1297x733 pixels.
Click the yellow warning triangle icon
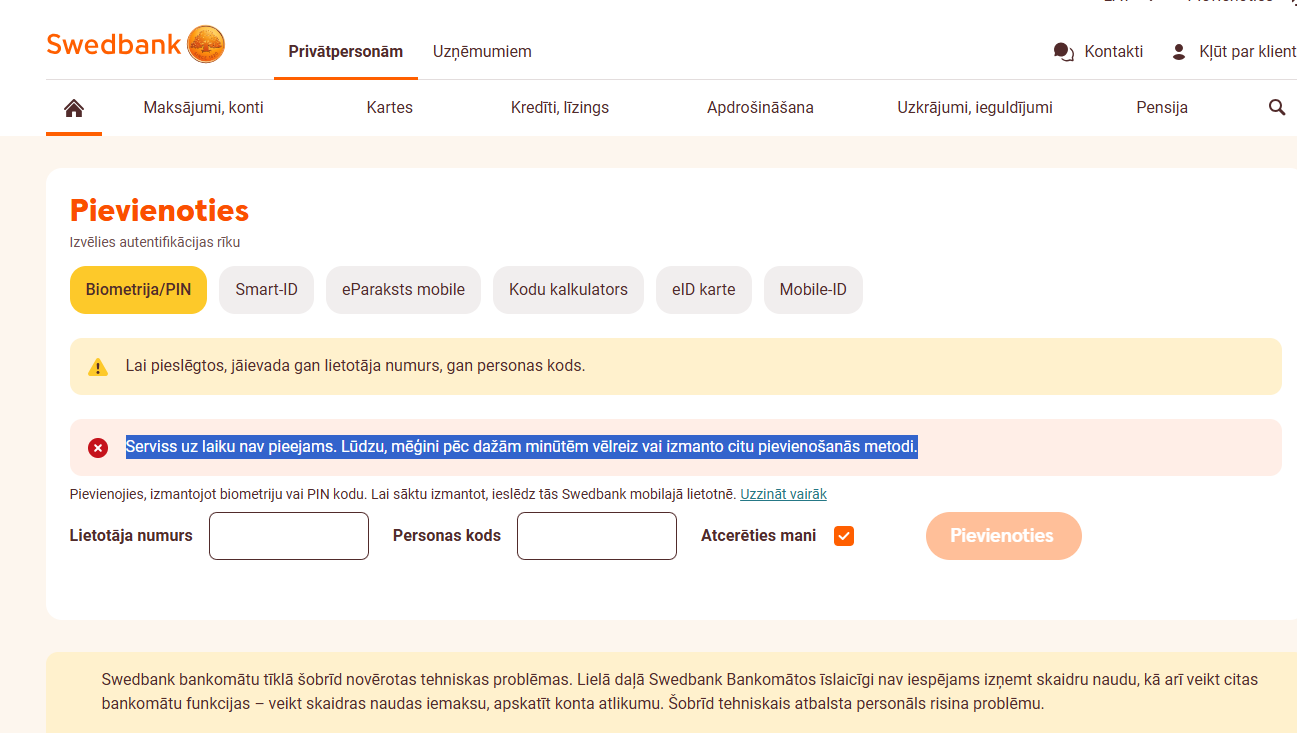[x=98, y=367]
